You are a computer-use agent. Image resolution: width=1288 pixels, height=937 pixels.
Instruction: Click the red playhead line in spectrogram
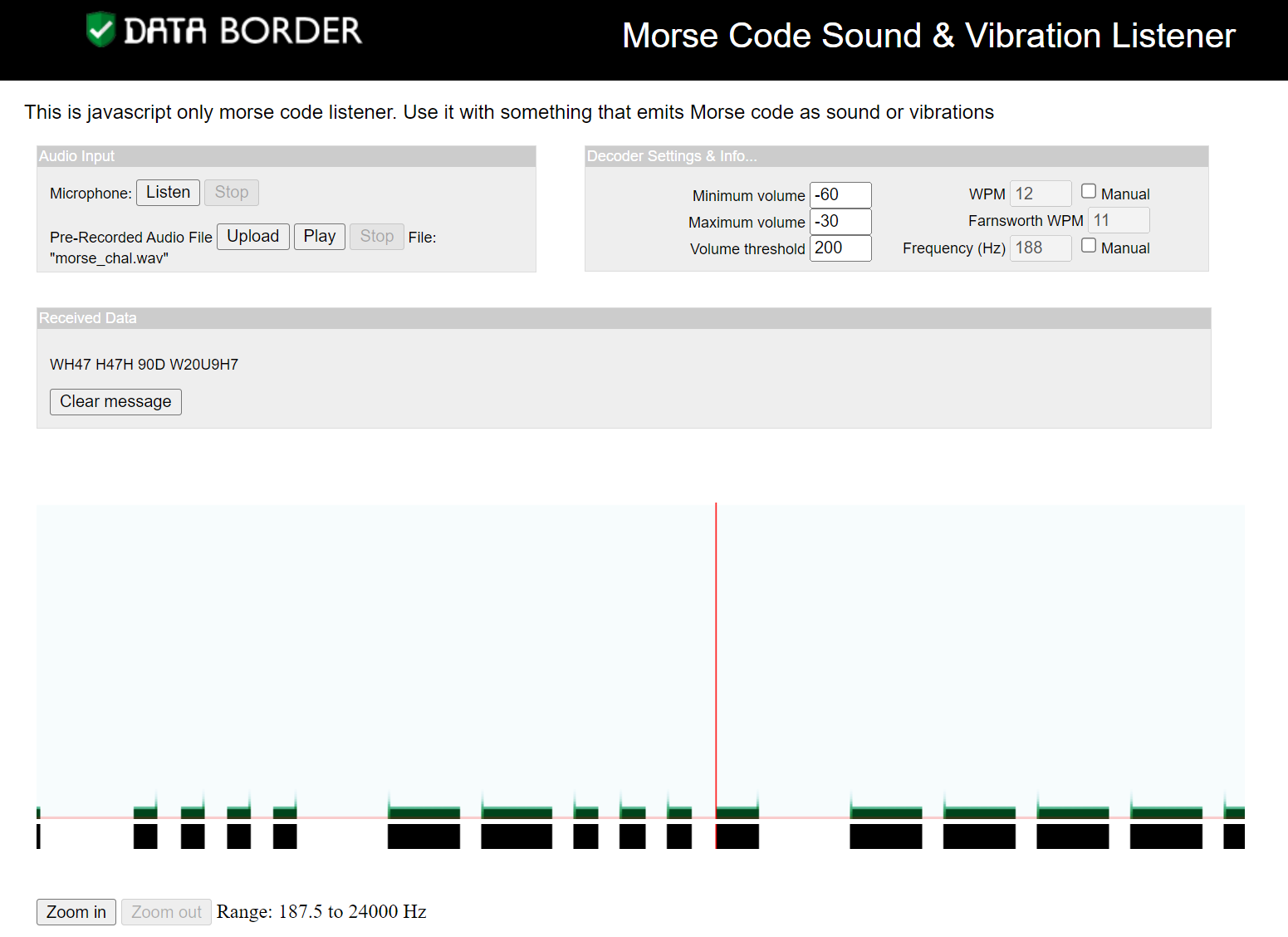point(716,665)
